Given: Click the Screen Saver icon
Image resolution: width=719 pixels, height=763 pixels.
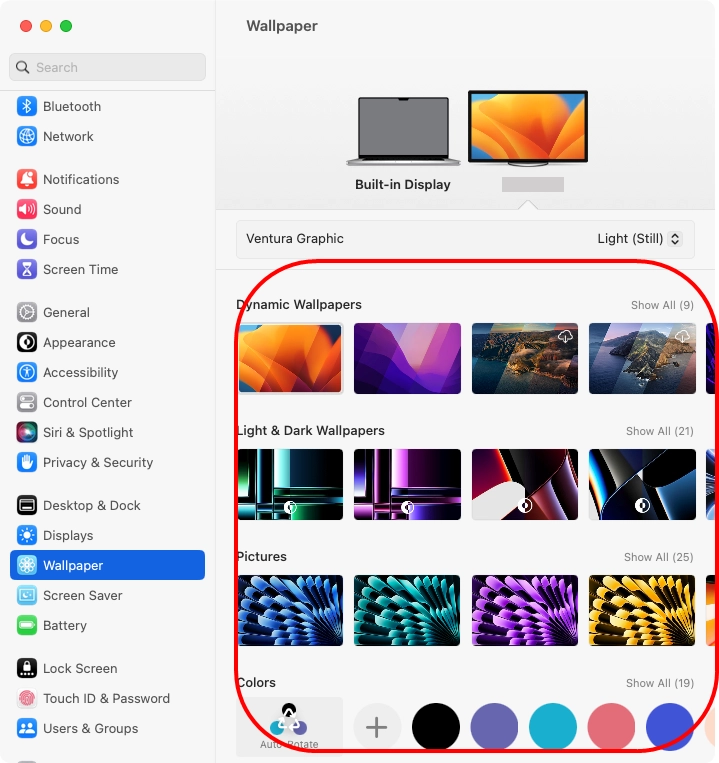Looking at the screenshot, I should point(27,595).
